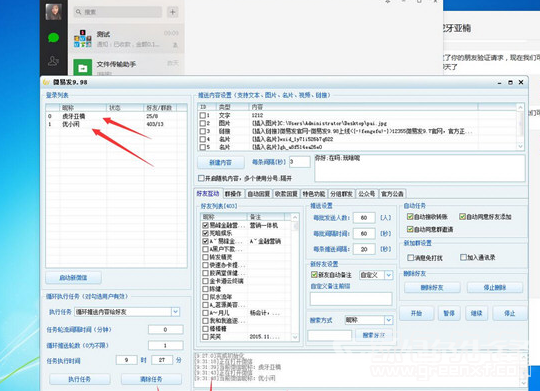The width and height of the screenshot is (540, 391).
Task: Open the 文件传输助手 chat in WeChat
Action: coord(126,67)
